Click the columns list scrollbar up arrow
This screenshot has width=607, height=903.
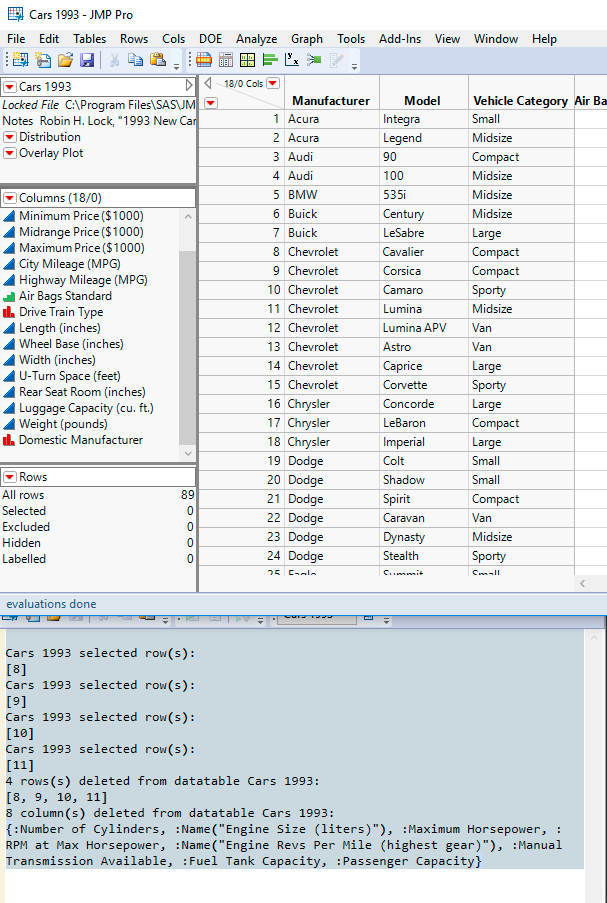pos(188,217)
